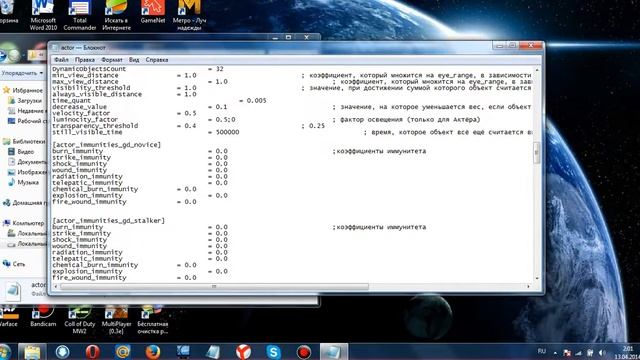Image resolution: width=640 pixels, height=360 pixels.
Task: Select GameNet desktop shortcut
Action: coord(153,12)
